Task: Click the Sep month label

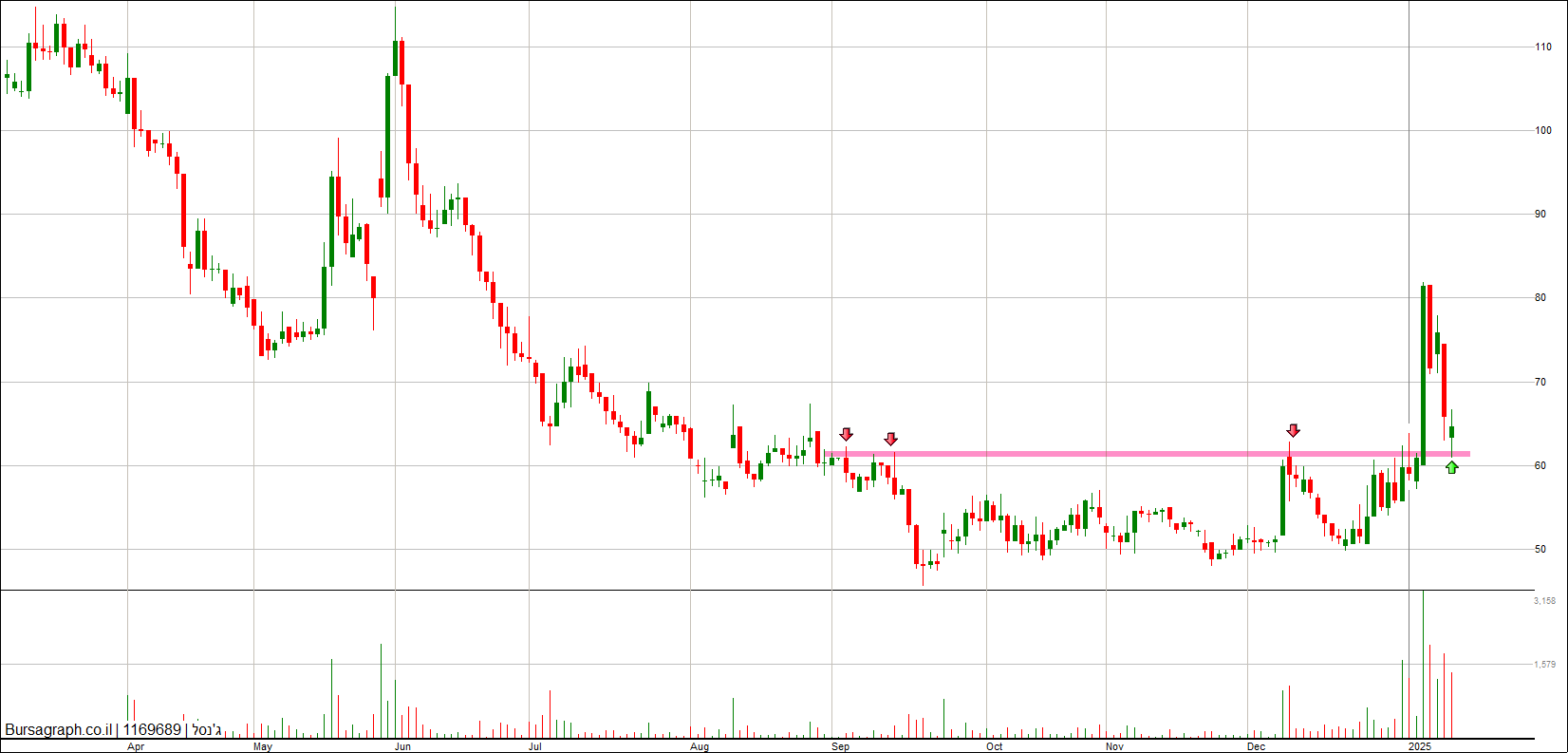Action: 840,746
